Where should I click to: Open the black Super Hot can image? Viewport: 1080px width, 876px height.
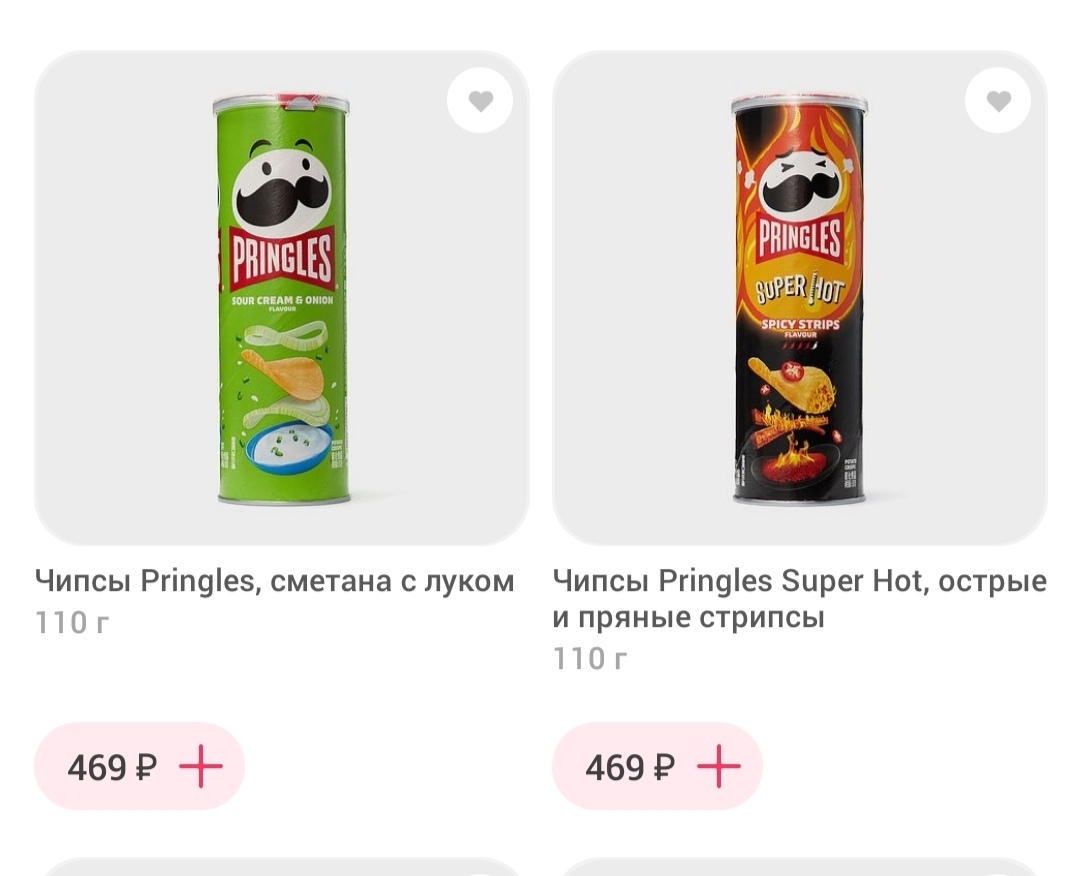[x=799, y=300]
